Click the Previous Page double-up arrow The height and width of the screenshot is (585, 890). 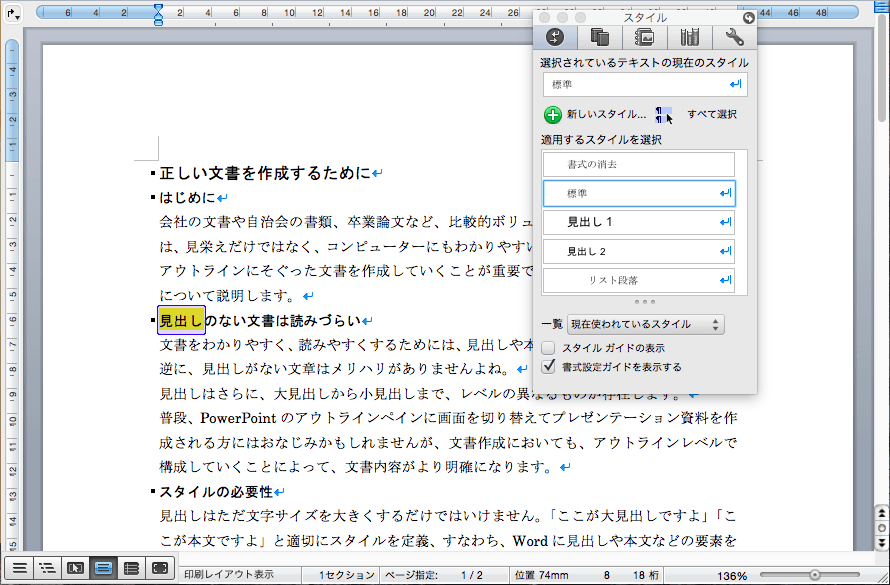click(881, 514)
